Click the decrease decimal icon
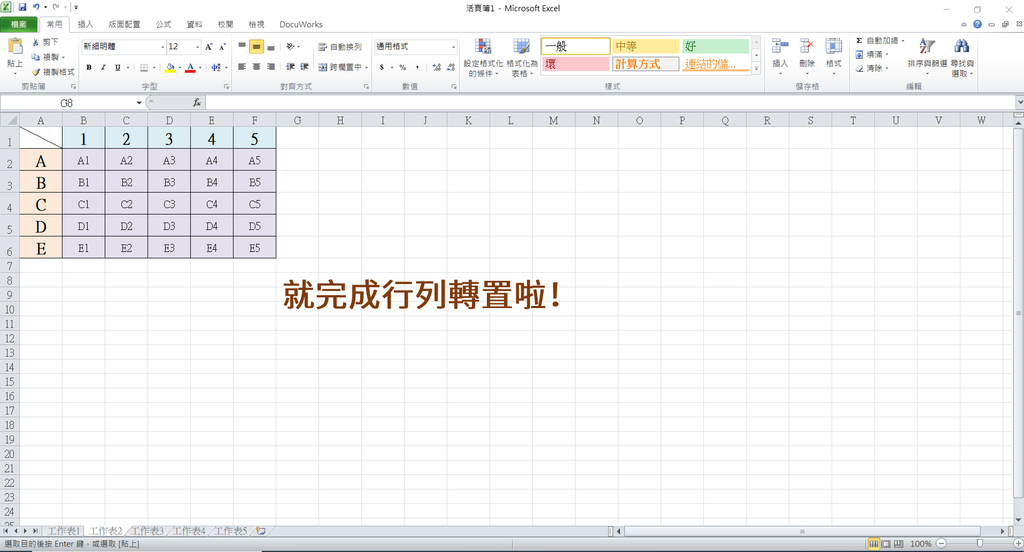The height and width of the screenshot is (552, 1024). (x=451, y=67)
